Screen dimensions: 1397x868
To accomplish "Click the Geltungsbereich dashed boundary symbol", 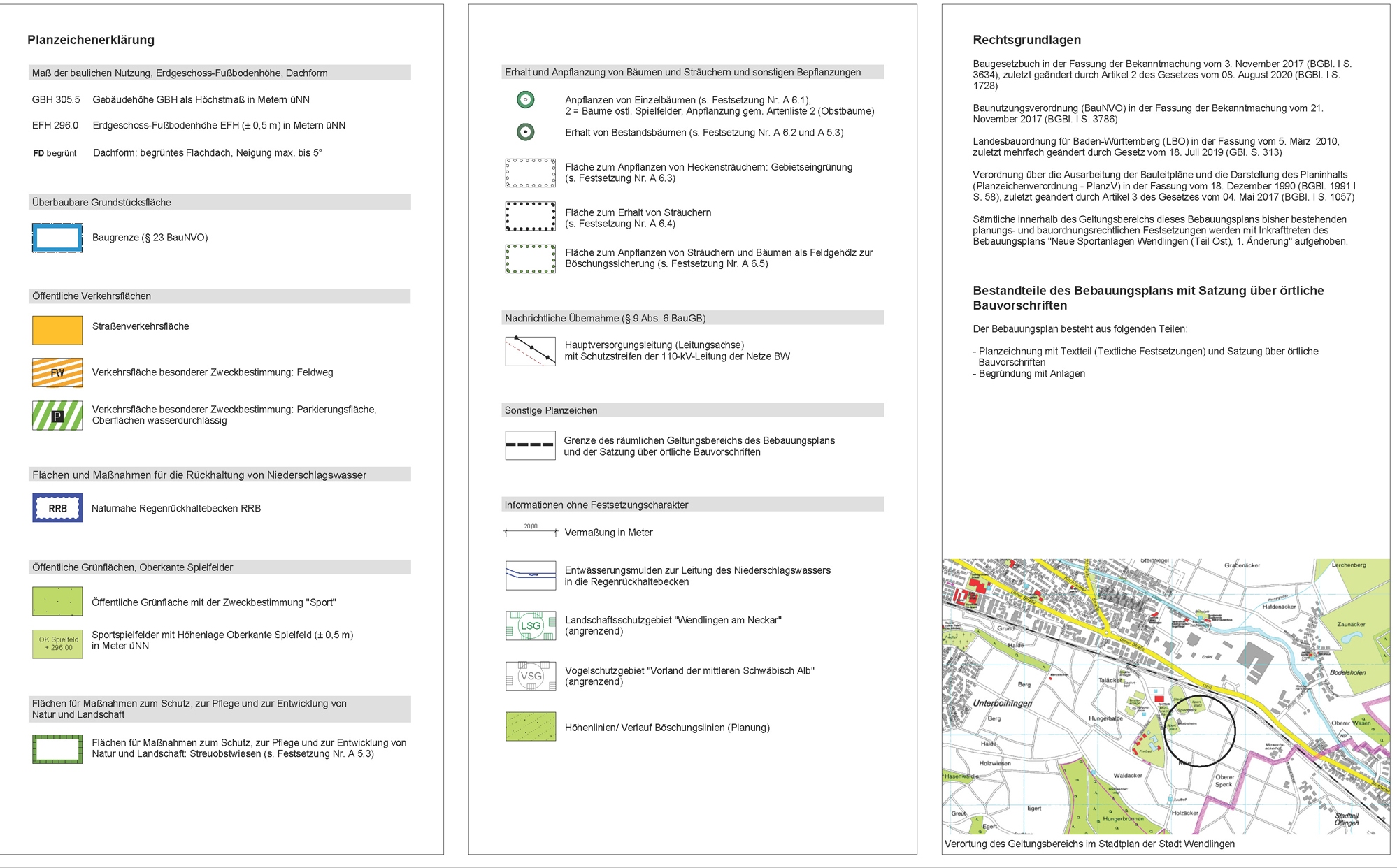I will click(531, 445).
